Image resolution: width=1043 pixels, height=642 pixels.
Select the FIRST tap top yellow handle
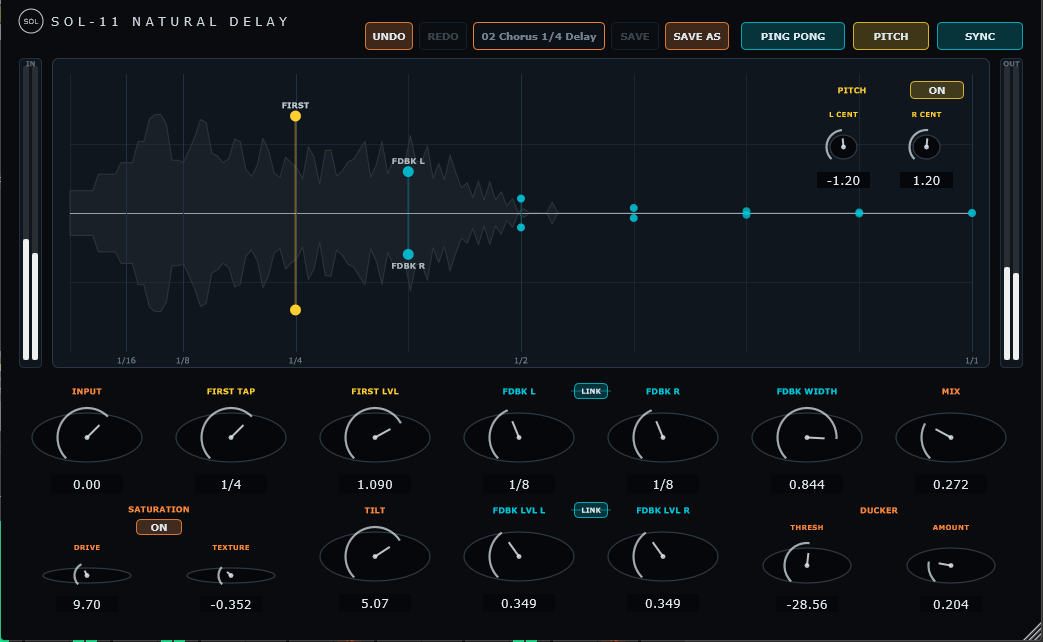point(295,116)
